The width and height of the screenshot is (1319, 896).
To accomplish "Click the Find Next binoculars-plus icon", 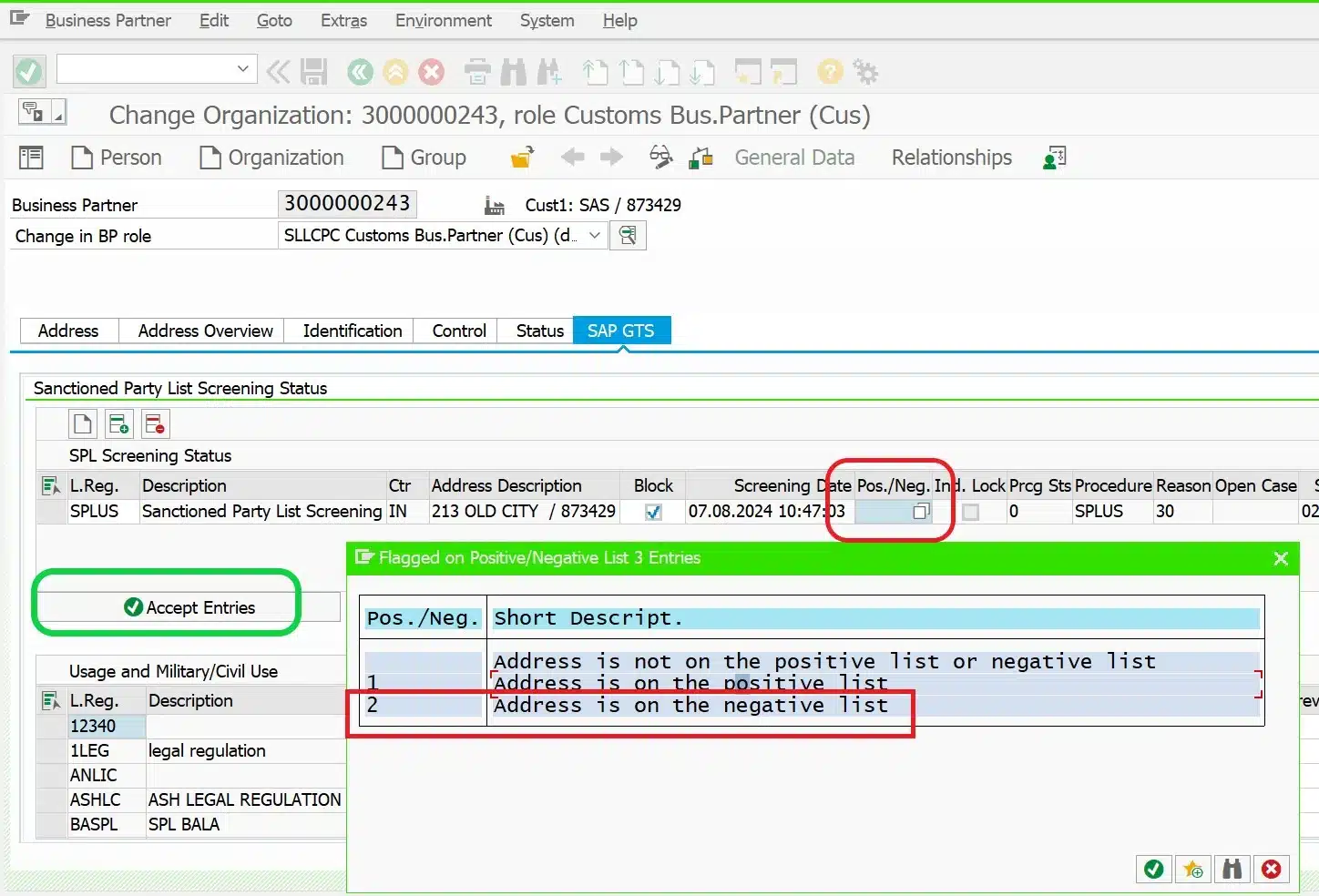I will point(549,72).
